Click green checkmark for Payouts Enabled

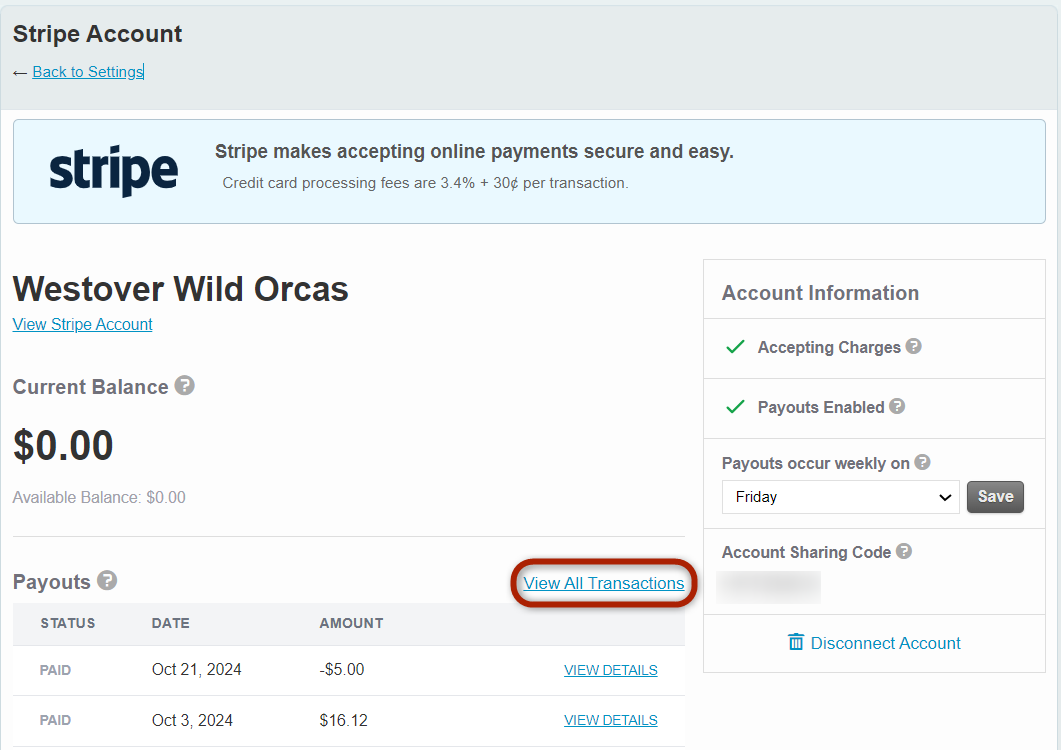pos(736,407)
